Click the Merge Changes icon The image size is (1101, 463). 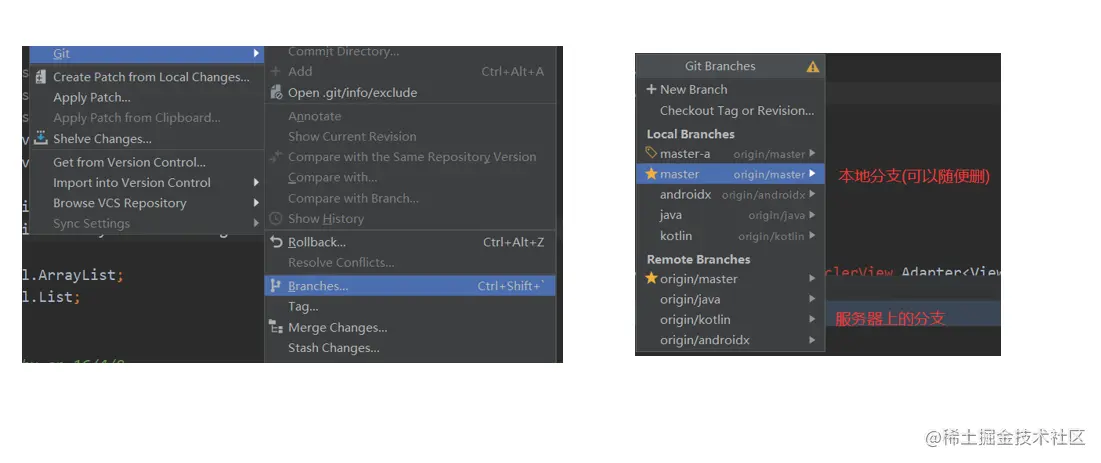pyautogui.click(x=277, y=327)
